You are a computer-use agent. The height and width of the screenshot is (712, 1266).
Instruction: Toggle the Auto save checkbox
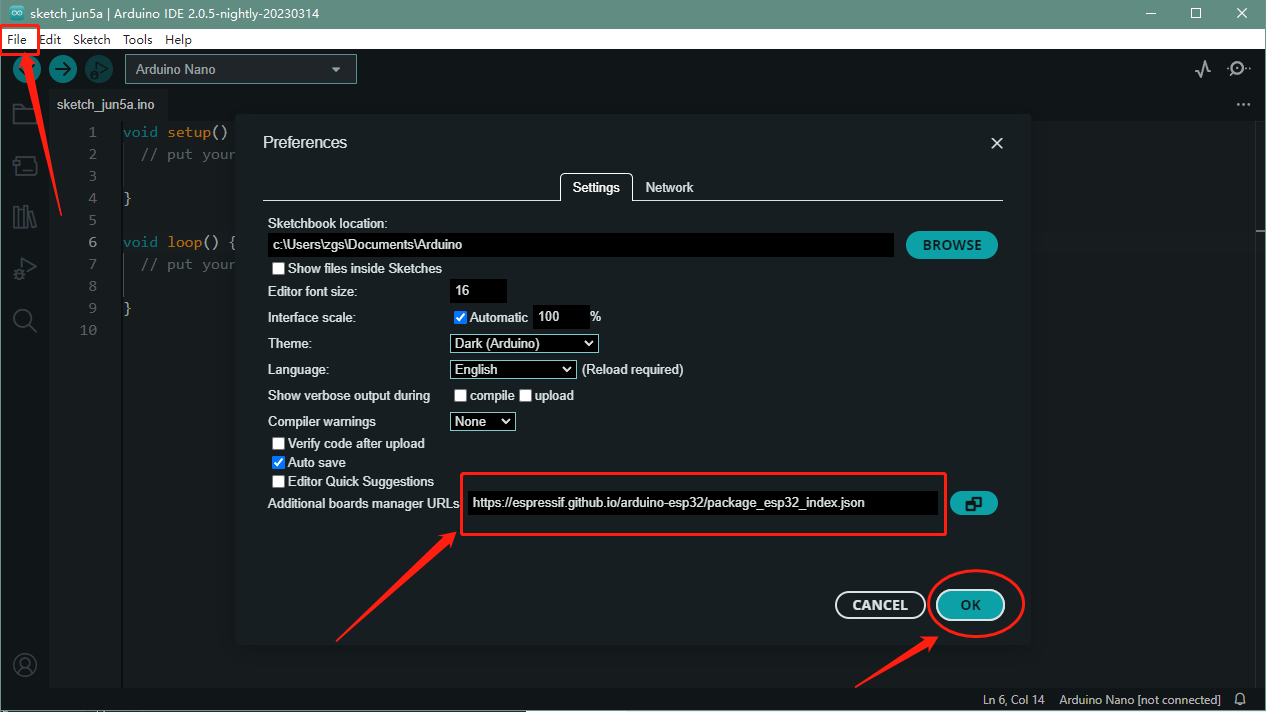[x=278, y=463]
